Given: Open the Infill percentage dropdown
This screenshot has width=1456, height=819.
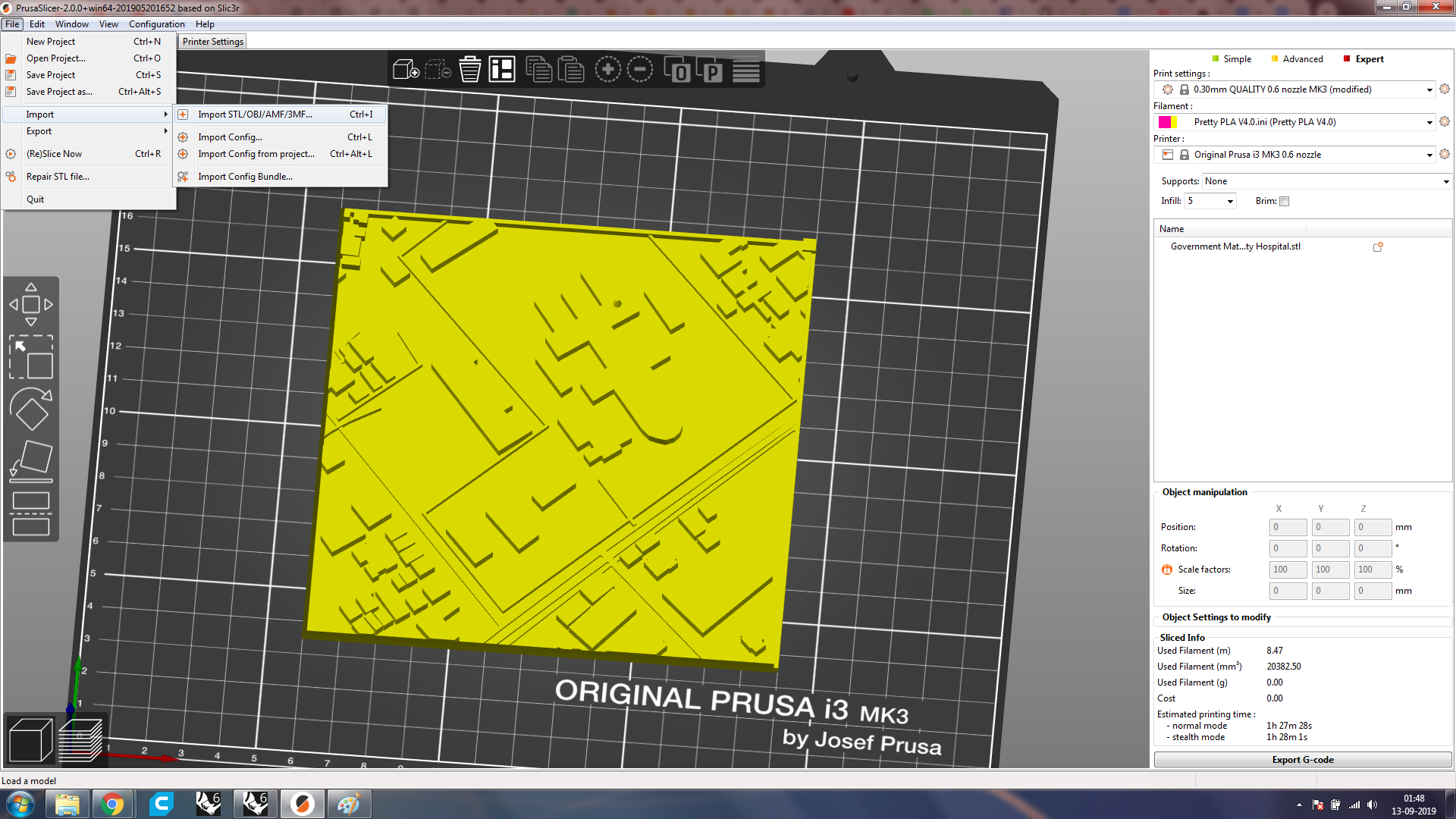Looking at the screenshot, I should point(1230,200).
